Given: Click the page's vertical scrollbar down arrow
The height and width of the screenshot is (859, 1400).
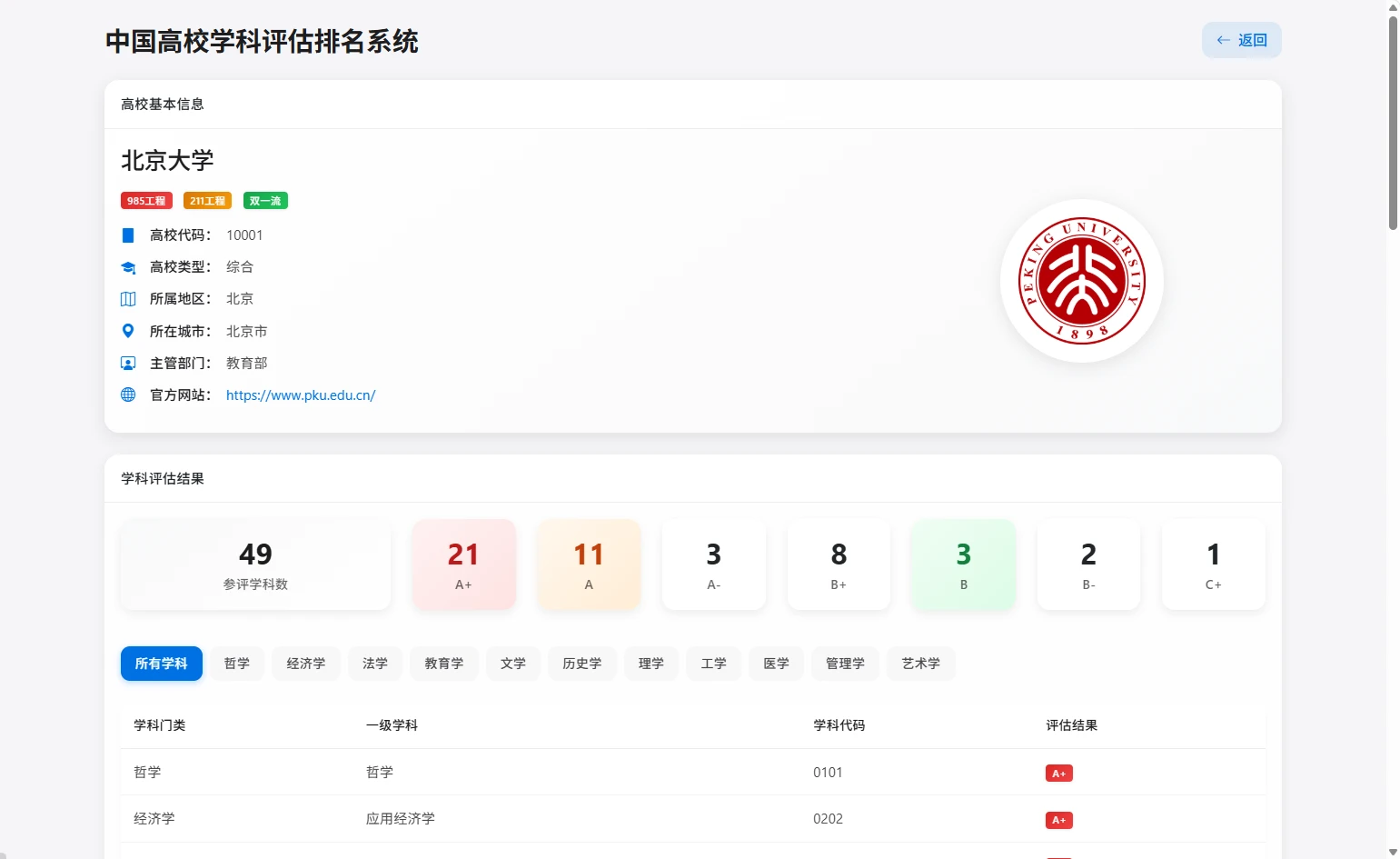Looking at the screenshot, I should pyautogui.click(x=1393, y=852).
